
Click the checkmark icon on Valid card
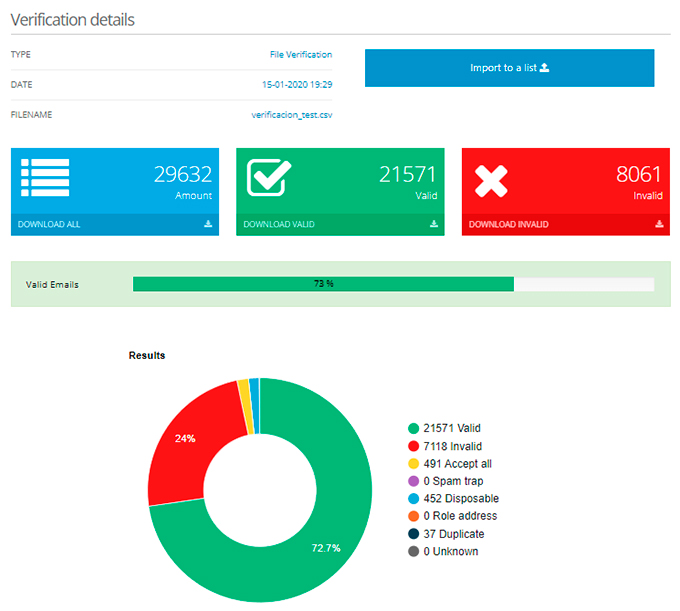(x=269, y=178)
